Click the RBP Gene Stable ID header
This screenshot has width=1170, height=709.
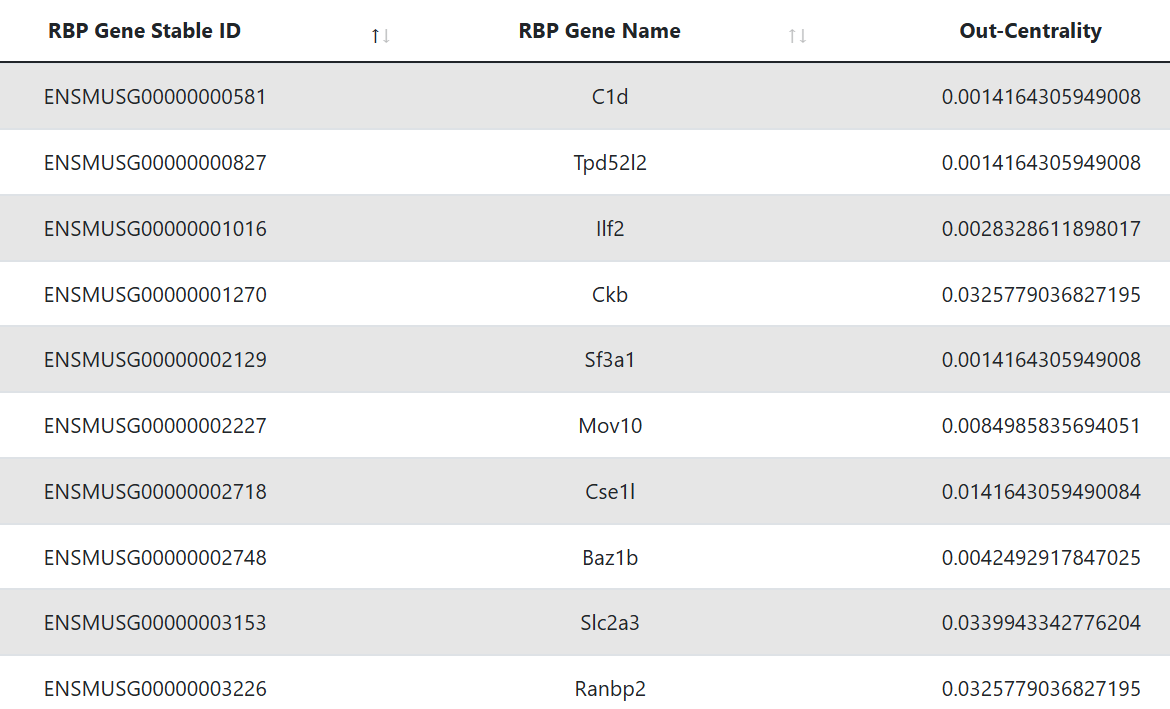click(145, 31)
